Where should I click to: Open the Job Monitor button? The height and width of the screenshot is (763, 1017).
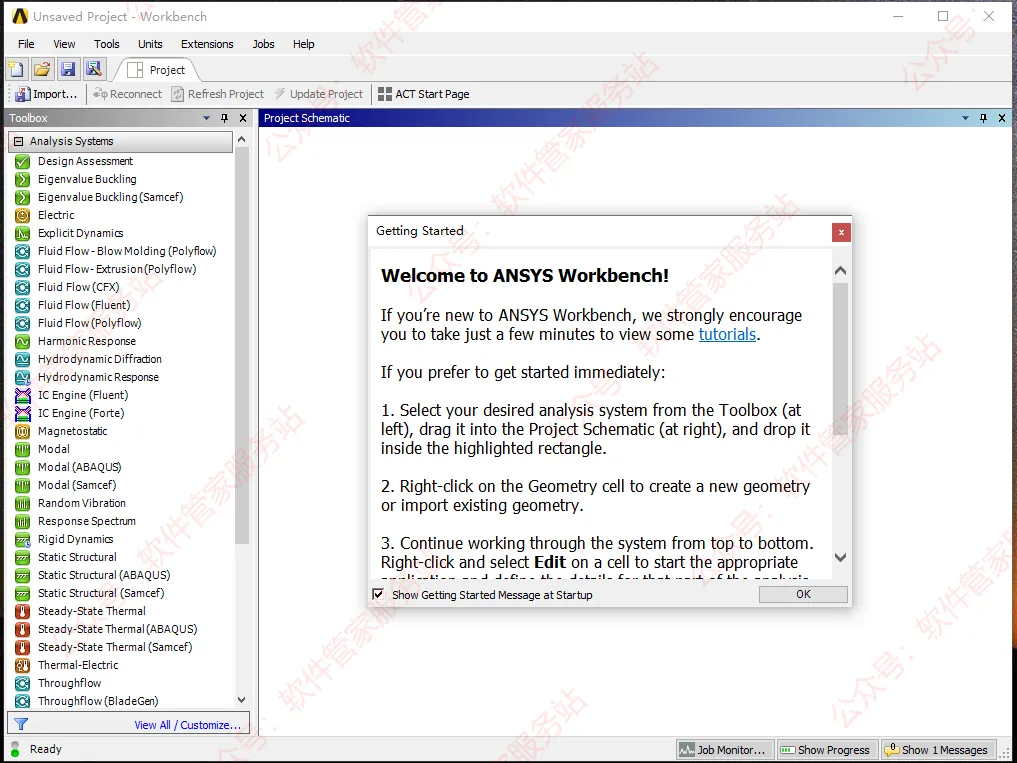click(726, 750)
